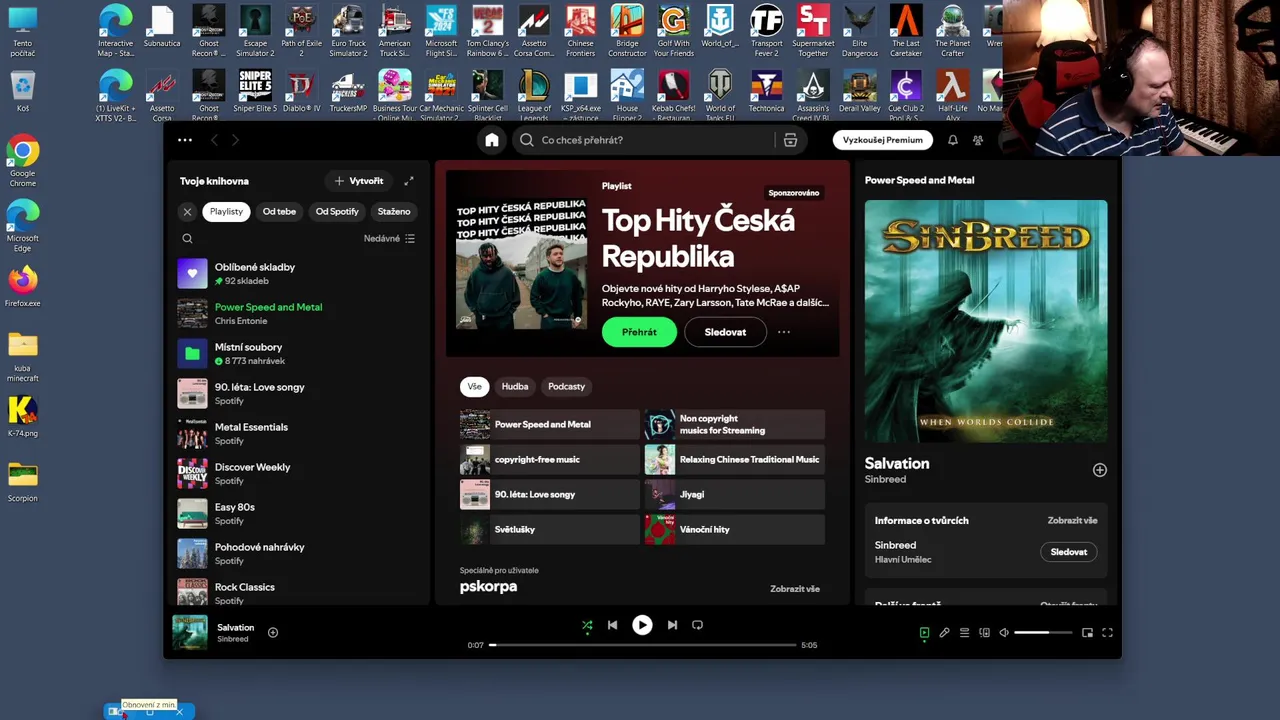Show lyrics with microphone icon

(944, 633)
